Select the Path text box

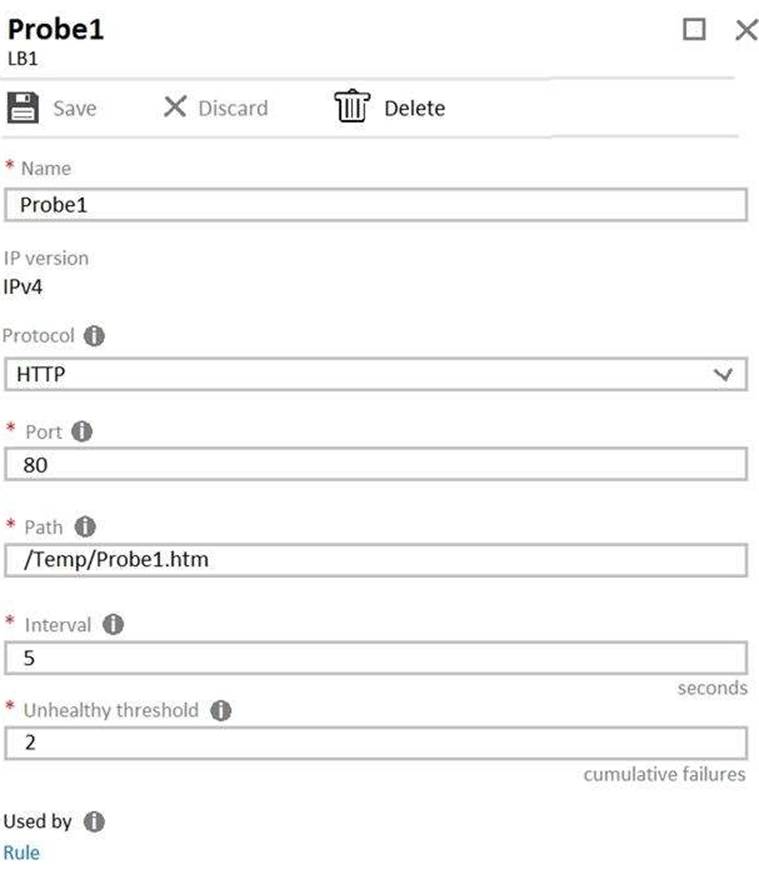pyautogui.click(x=375, y=560)
